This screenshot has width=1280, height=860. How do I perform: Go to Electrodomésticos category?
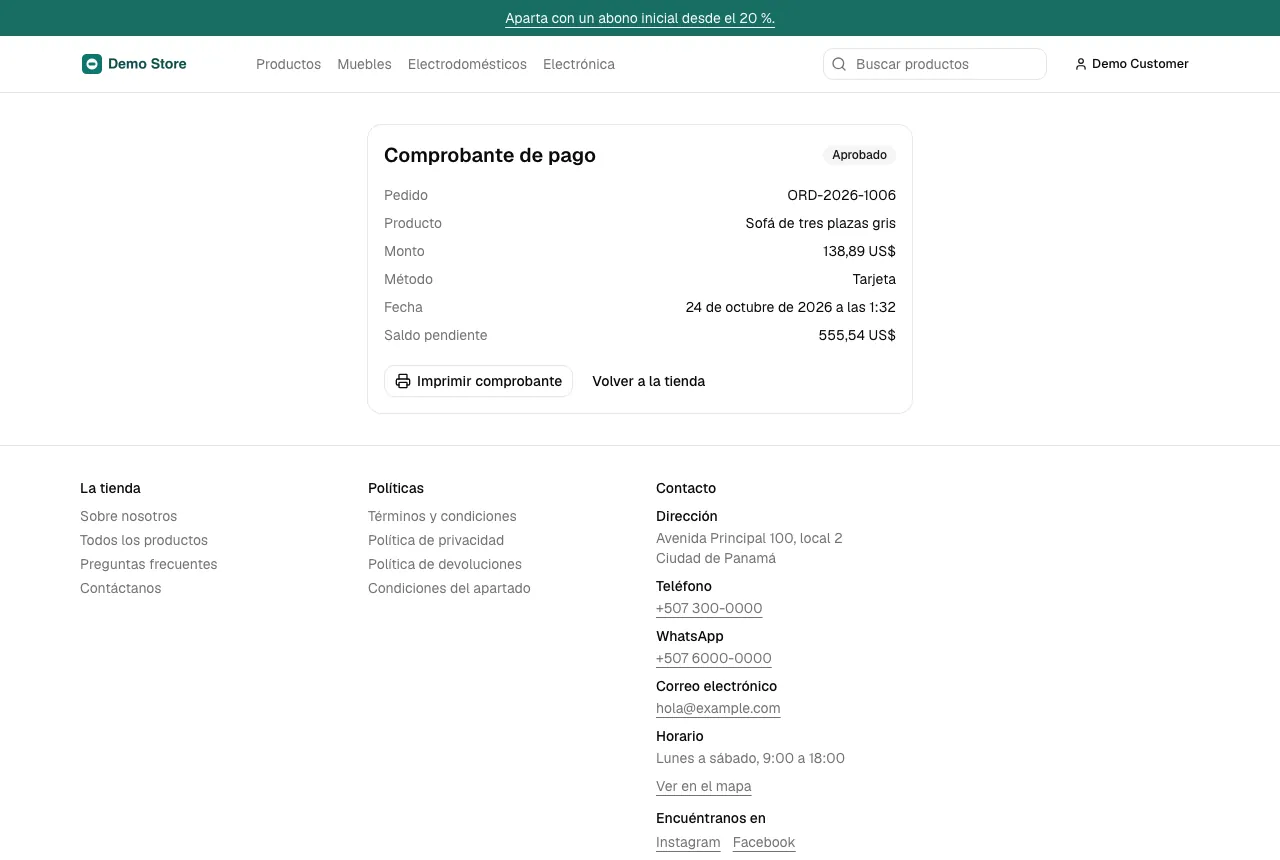(467, 64)
